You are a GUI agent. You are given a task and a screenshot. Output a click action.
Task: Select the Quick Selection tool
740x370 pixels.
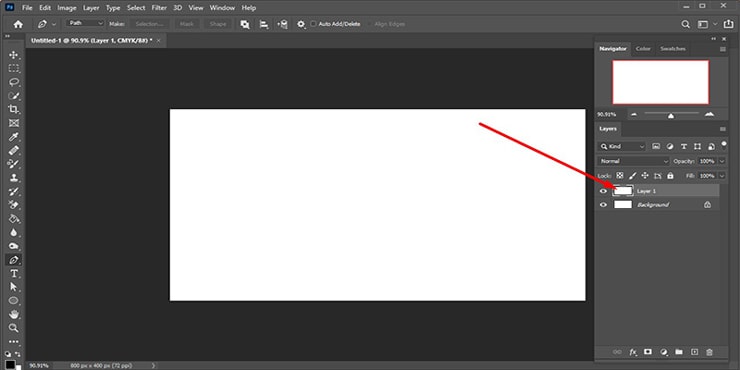pyautogui.click(x=14, y=96)
